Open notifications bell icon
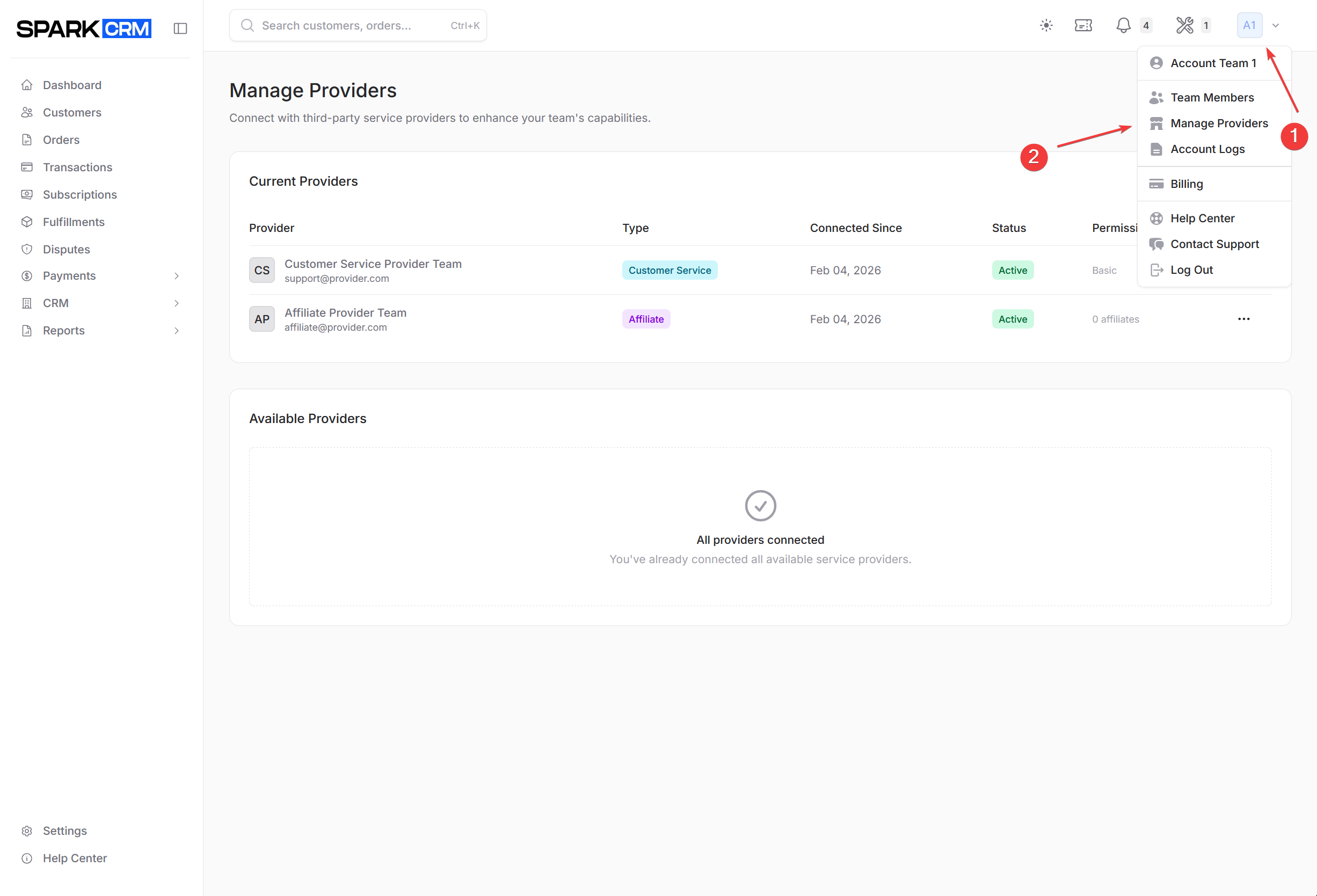 coord(1123,26)
